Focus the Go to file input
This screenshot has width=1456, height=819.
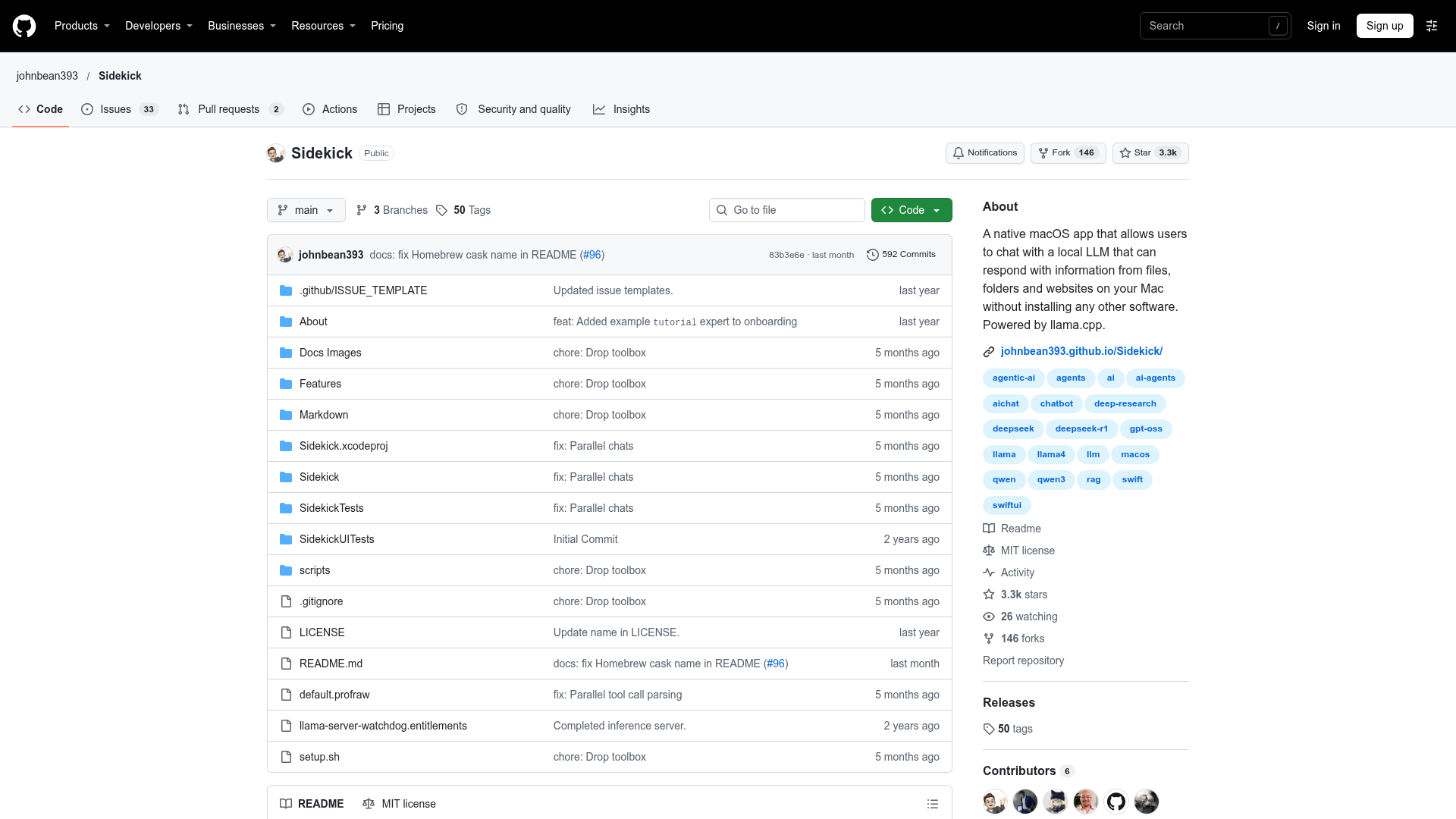point(787,210)
